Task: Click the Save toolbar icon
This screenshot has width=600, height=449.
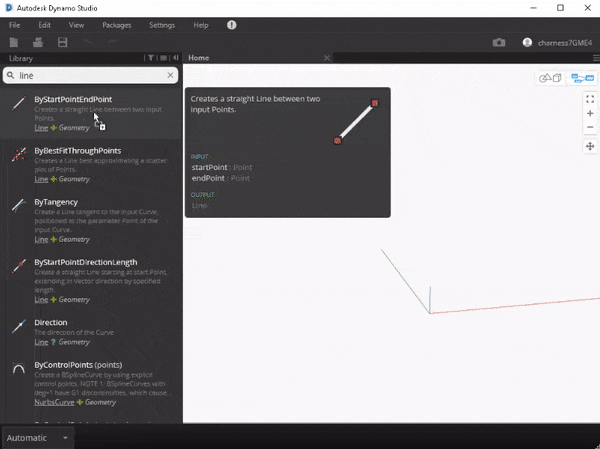Action: pyautogui.click(x=62, y=42)
